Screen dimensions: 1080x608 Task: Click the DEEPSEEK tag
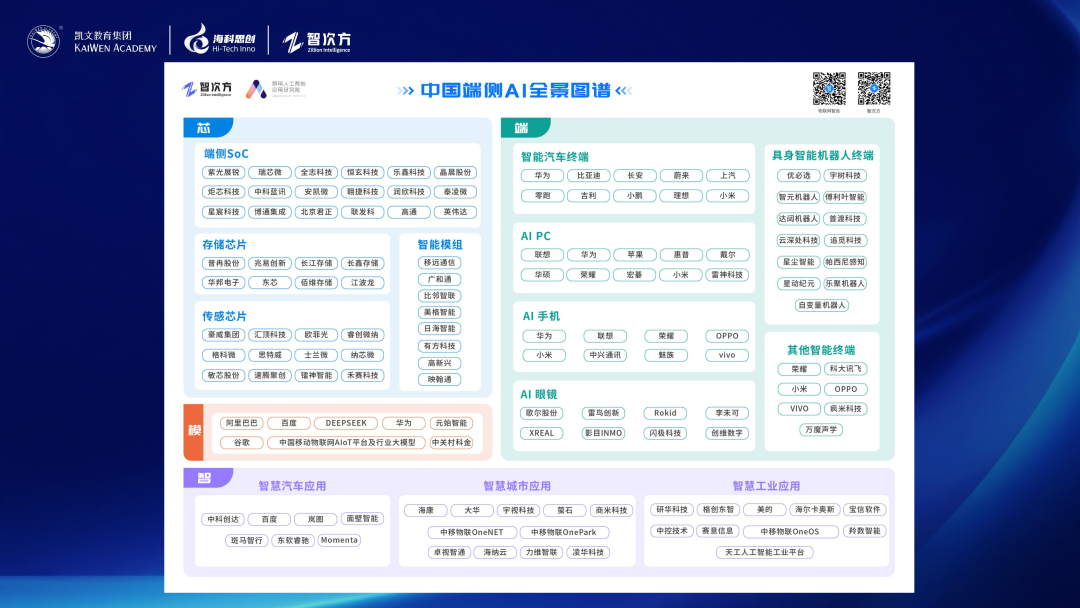(x=345, y=423)
